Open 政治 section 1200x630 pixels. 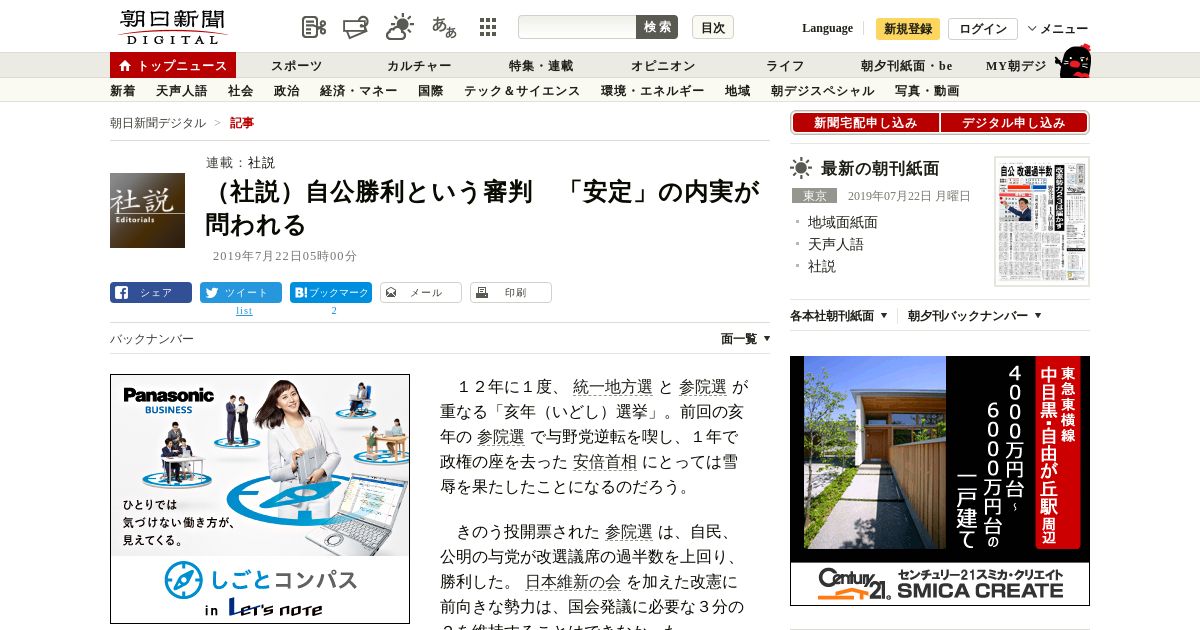coord(287,91)
